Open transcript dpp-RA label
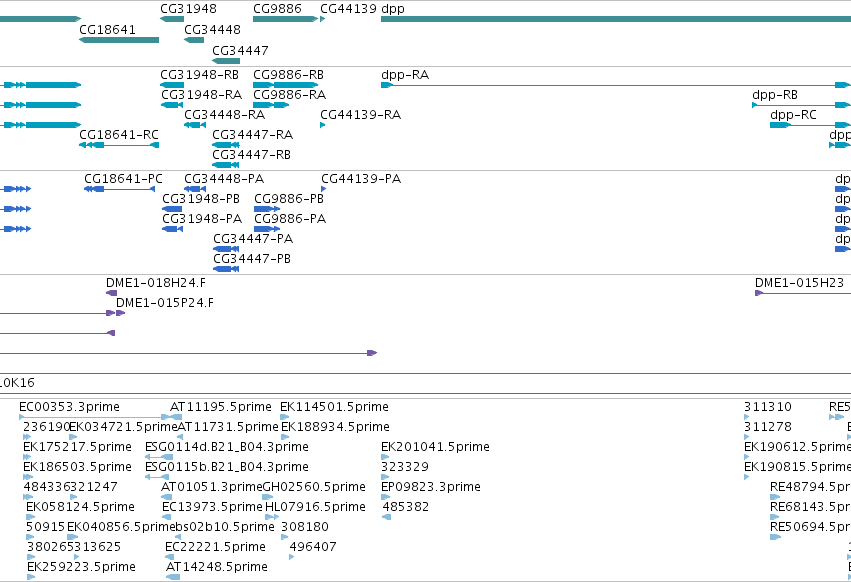 click(405, 75)
